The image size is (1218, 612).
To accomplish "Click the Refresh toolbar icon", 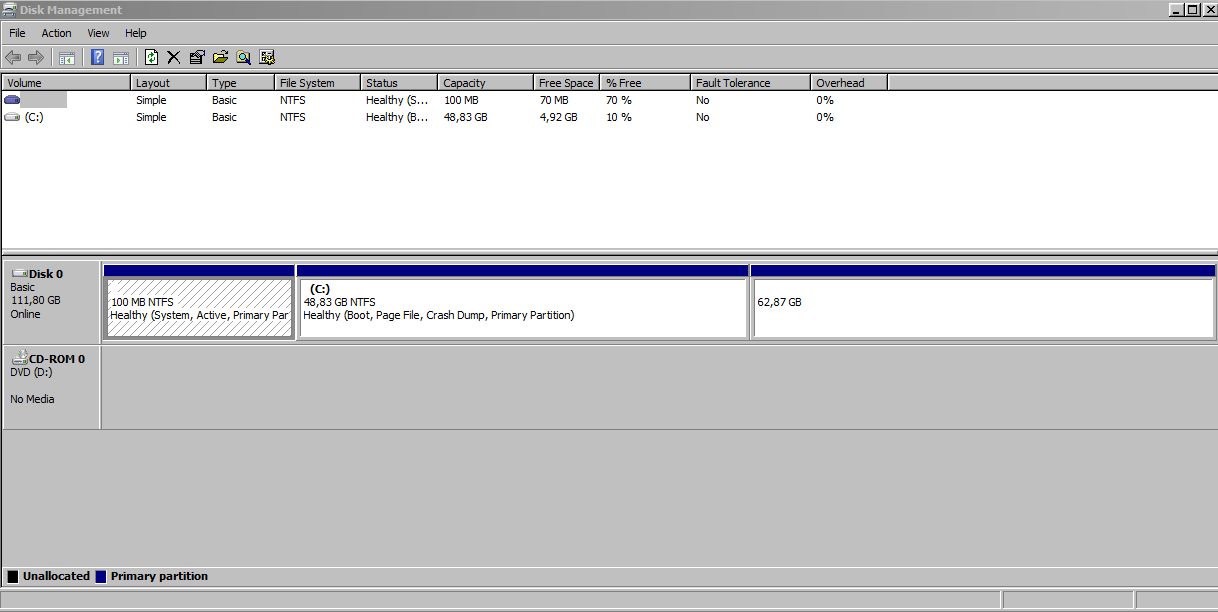I will [152, 57].
